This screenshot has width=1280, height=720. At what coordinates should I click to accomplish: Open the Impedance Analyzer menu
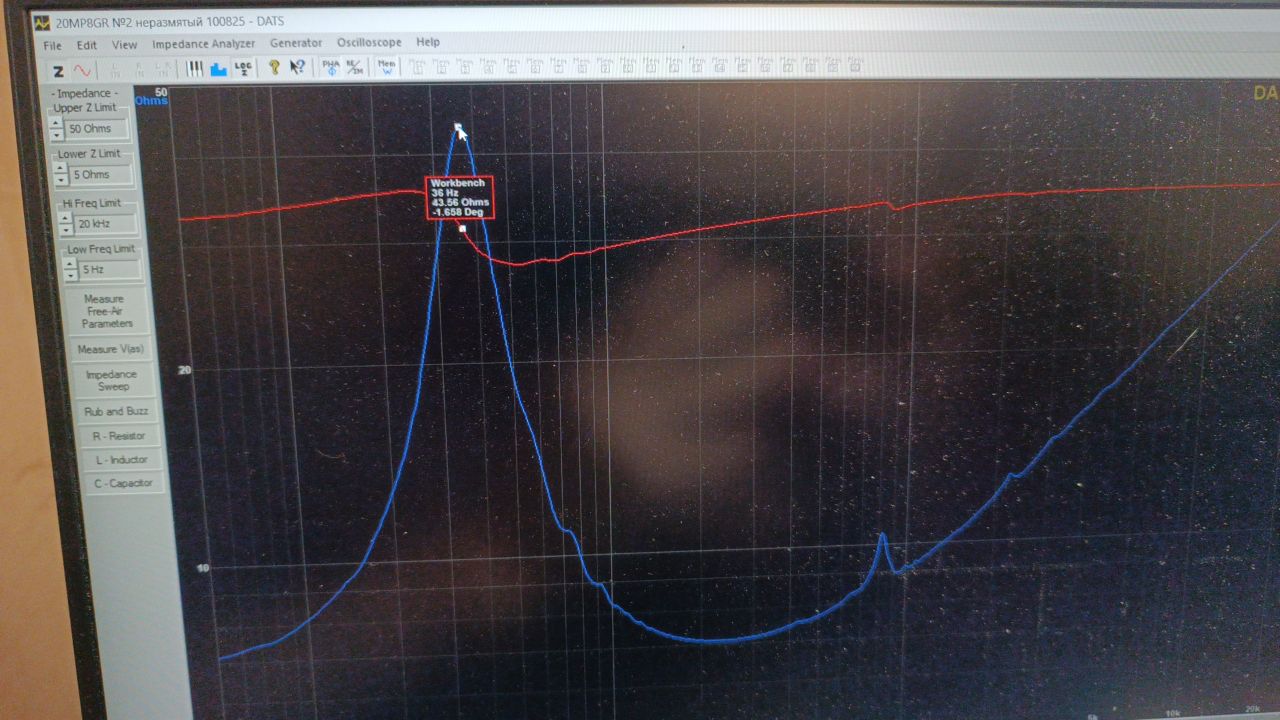203,43
